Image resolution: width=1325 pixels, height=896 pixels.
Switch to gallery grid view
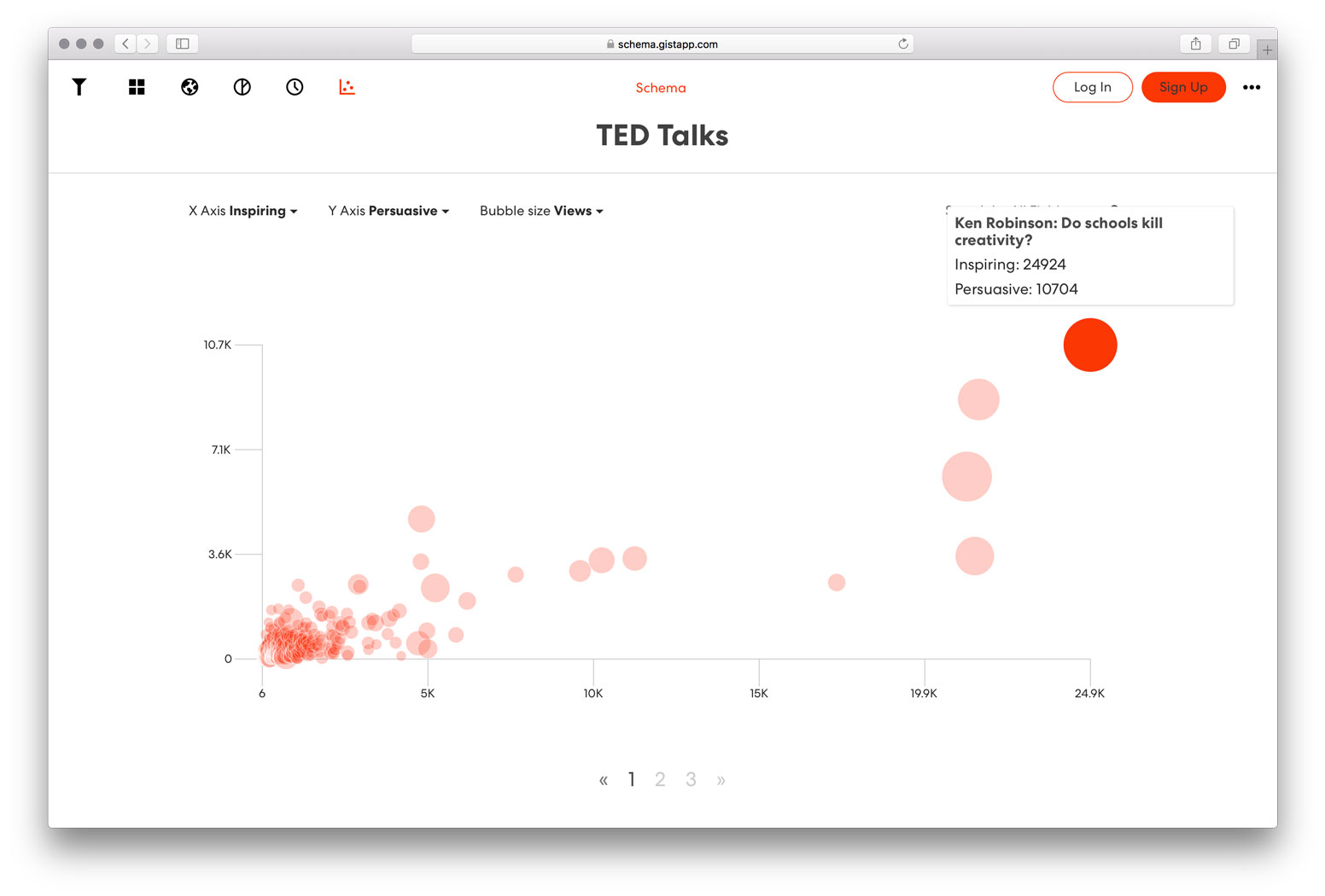tap(137, 87)
